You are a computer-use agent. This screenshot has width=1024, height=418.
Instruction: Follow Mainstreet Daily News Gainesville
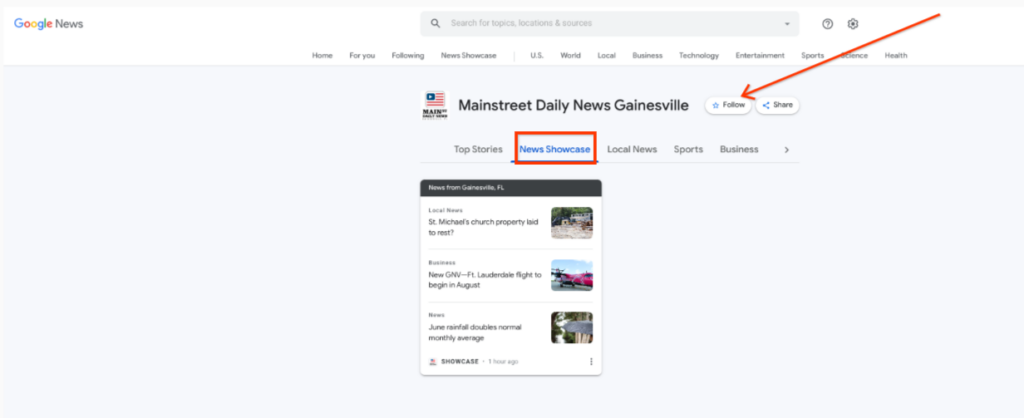tap(728, 105)
